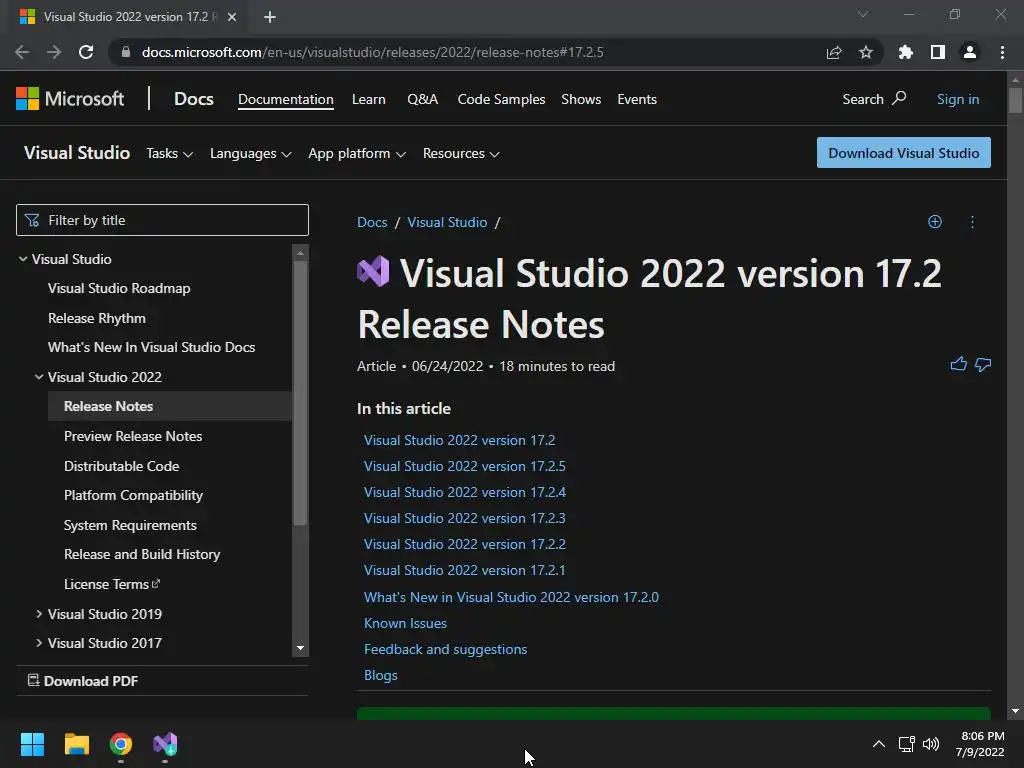Click the Sign in link
The image size is (1024, 768).
(x=957, y=99)
